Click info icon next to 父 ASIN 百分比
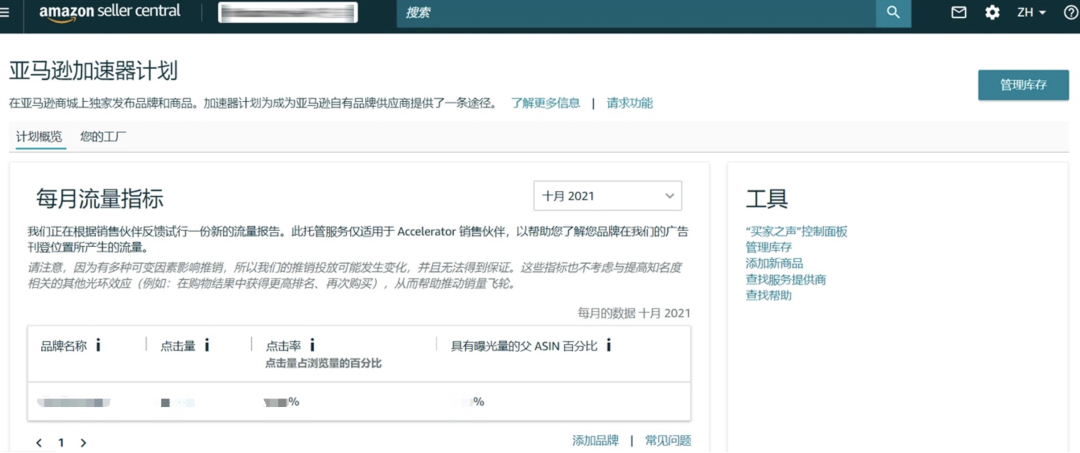This screenshot has height=453, width=1080. [609, 345]
